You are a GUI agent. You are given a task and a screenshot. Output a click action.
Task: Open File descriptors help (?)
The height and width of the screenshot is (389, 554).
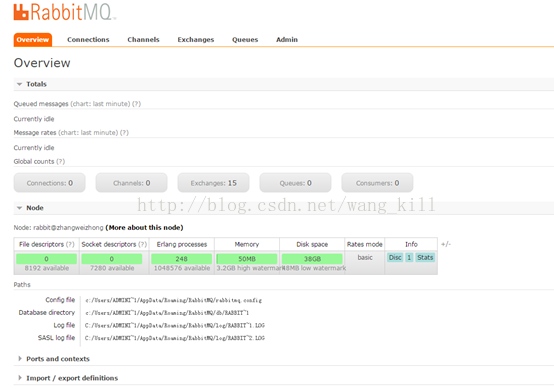tap(70, 244)
